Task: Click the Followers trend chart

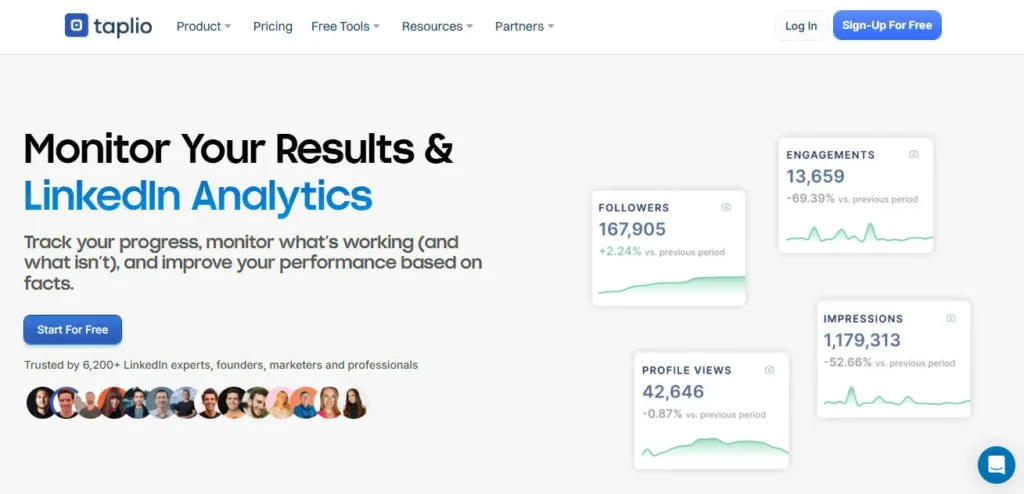Action: (671, 287)
